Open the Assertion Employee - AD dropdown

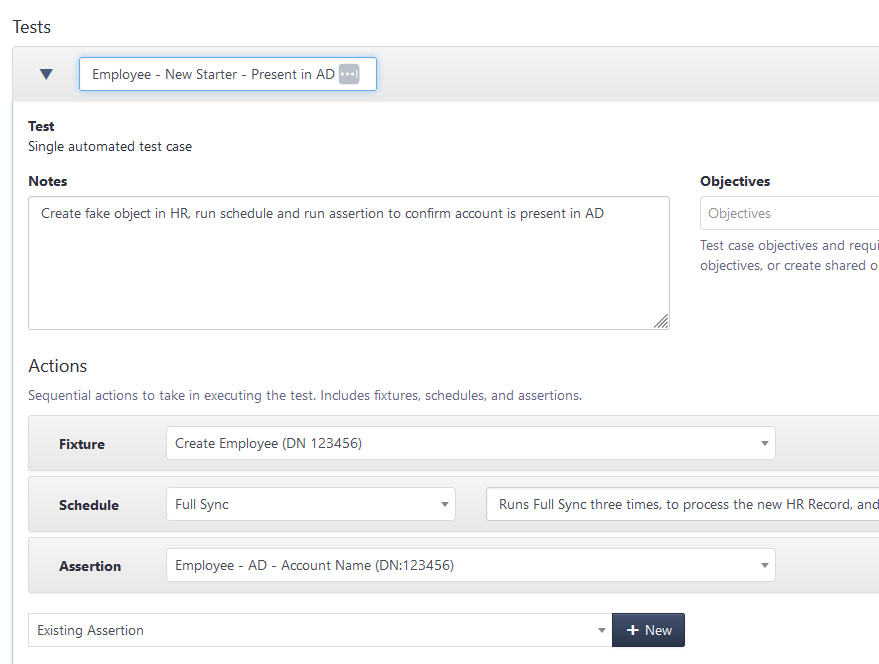point(471,565)
